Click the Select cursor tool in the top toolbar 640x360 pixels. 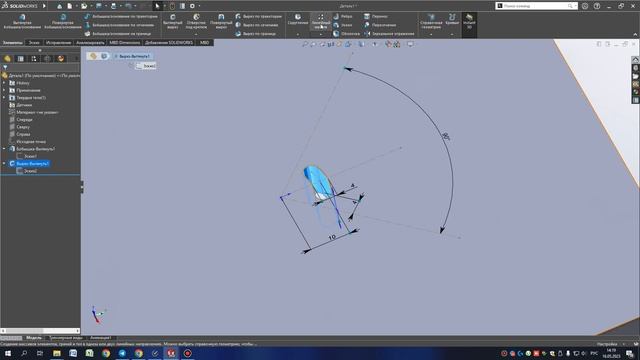pos(157,6)
